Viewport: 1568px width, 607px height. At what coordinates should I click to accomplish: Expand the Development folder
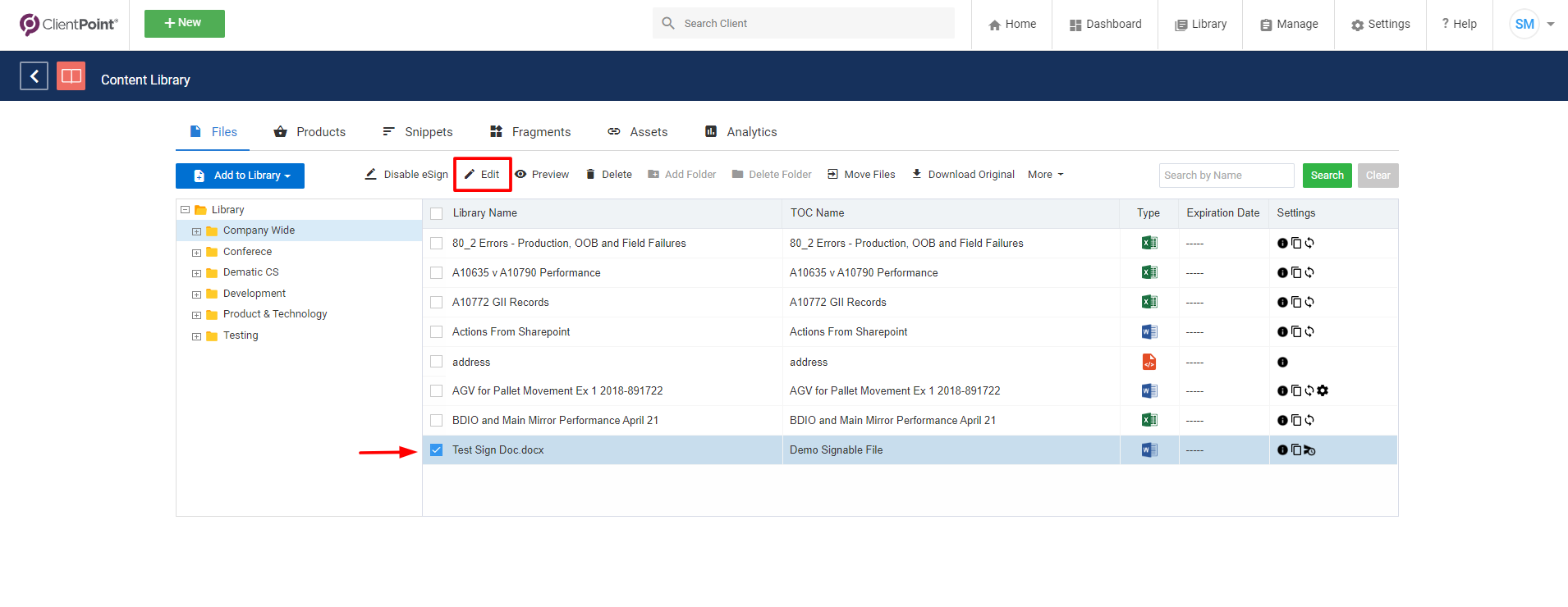(x=197, y=294)
